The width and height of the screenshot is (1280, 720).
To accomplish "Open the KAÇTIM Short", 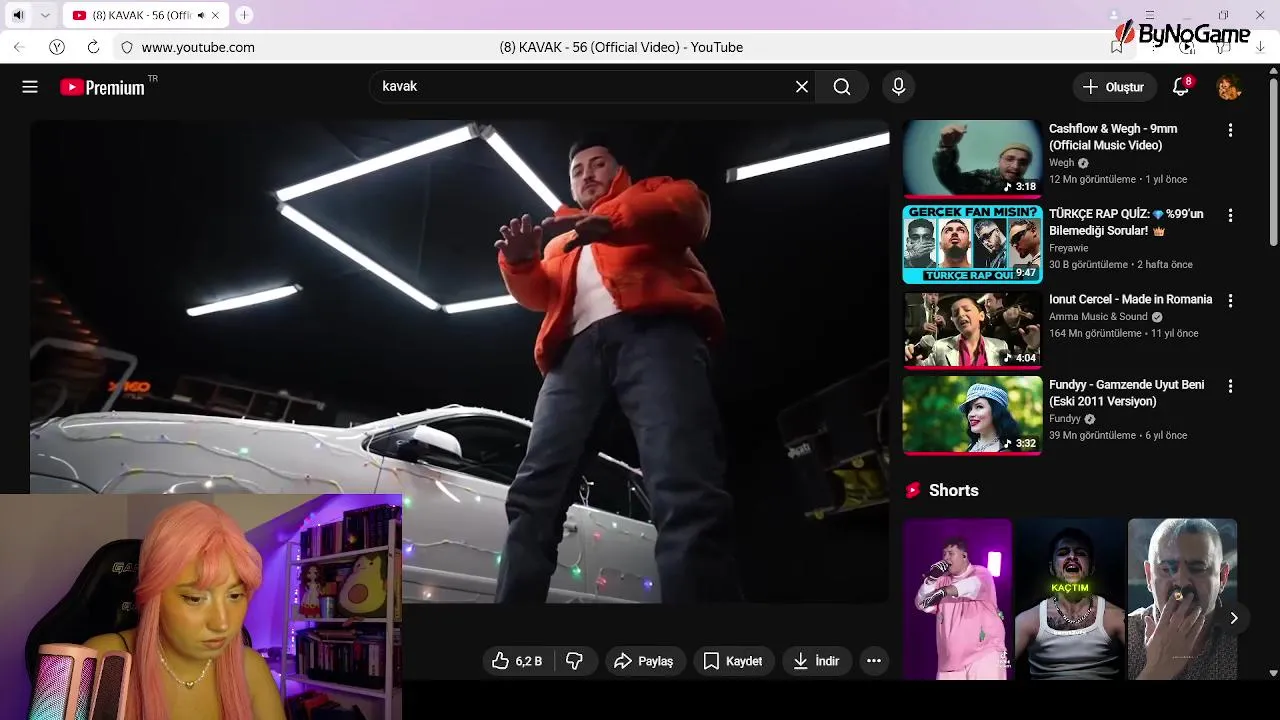I will [x=1070, y=599].
